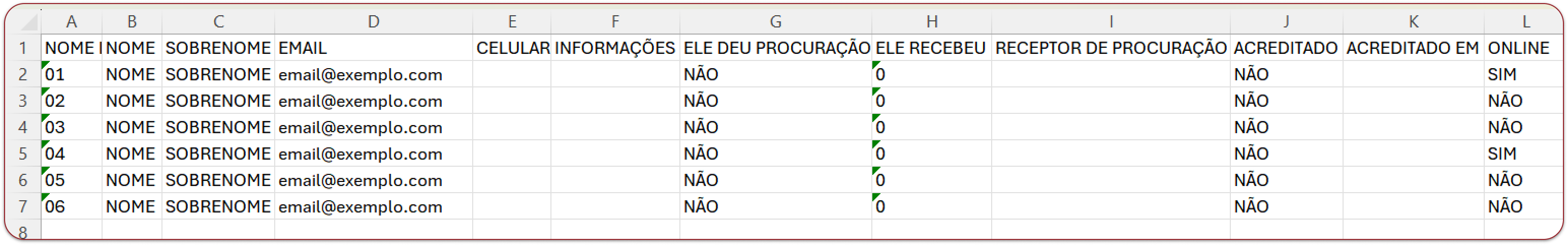Viewport: 1568px width, 245px height.
Task: Click the INFORMAÇÕES header cell
Action: pos(615,48)
